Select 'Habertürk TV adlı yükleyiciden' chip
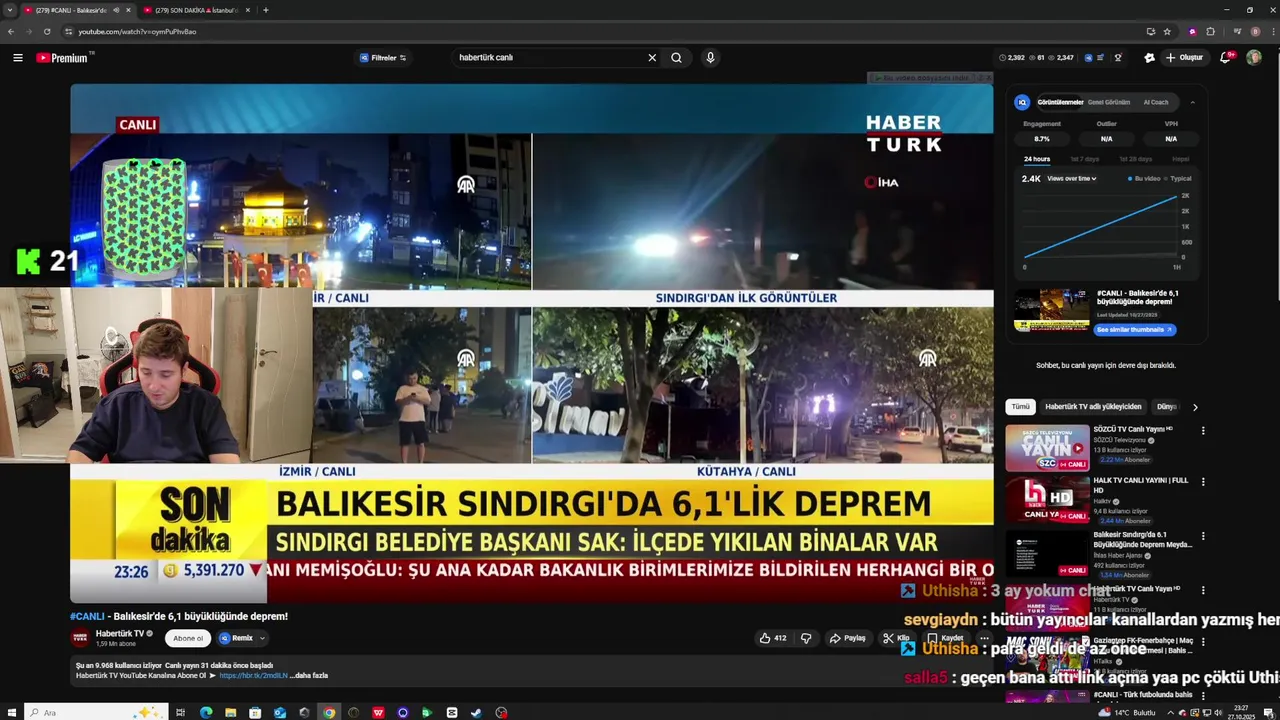The image size is (1280, 720). pyautogui.click(x=1093, y=407)
